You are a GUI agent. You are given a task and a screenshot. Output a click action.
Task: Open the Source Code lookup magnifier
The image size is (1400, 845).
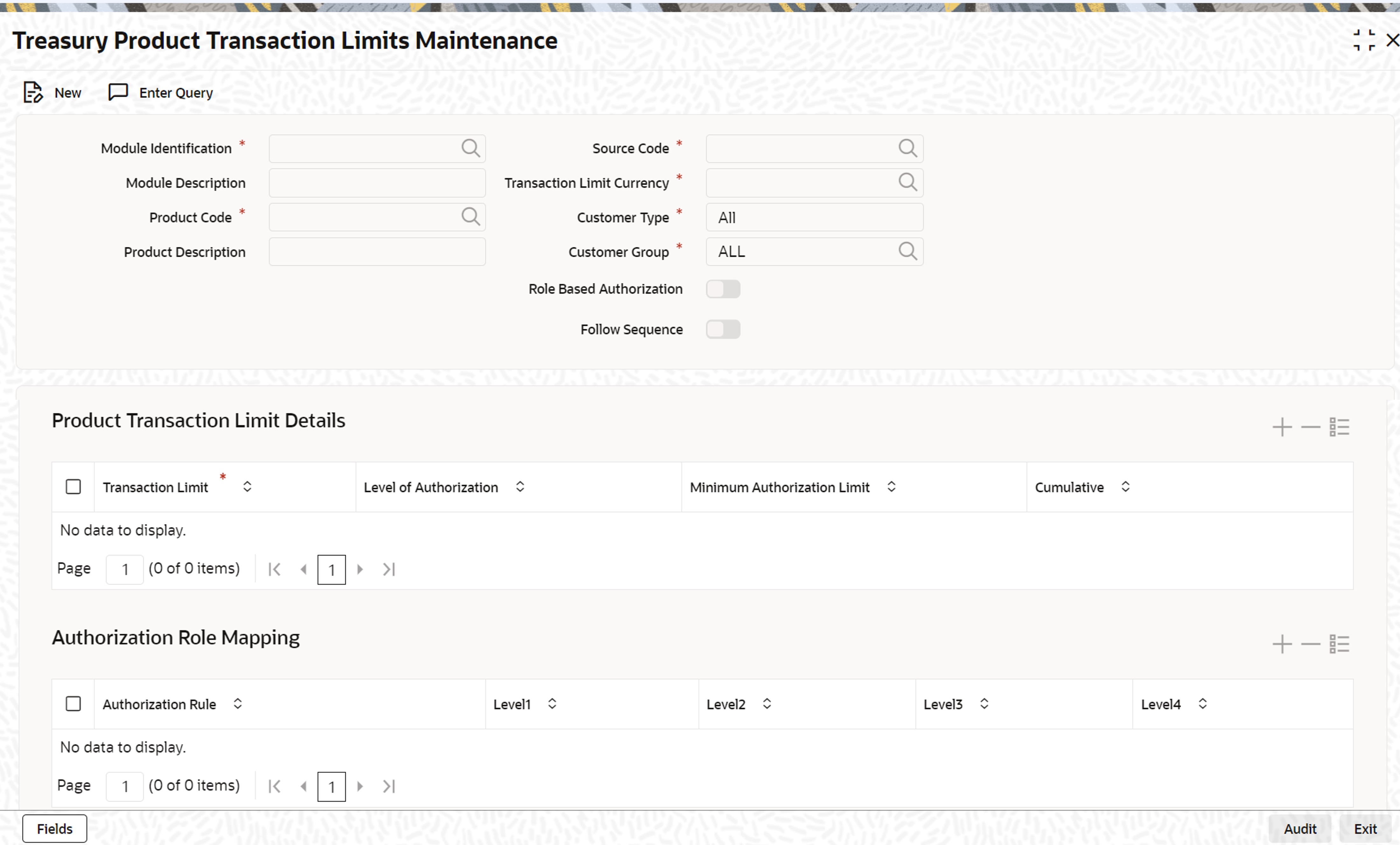coord(907,148)
